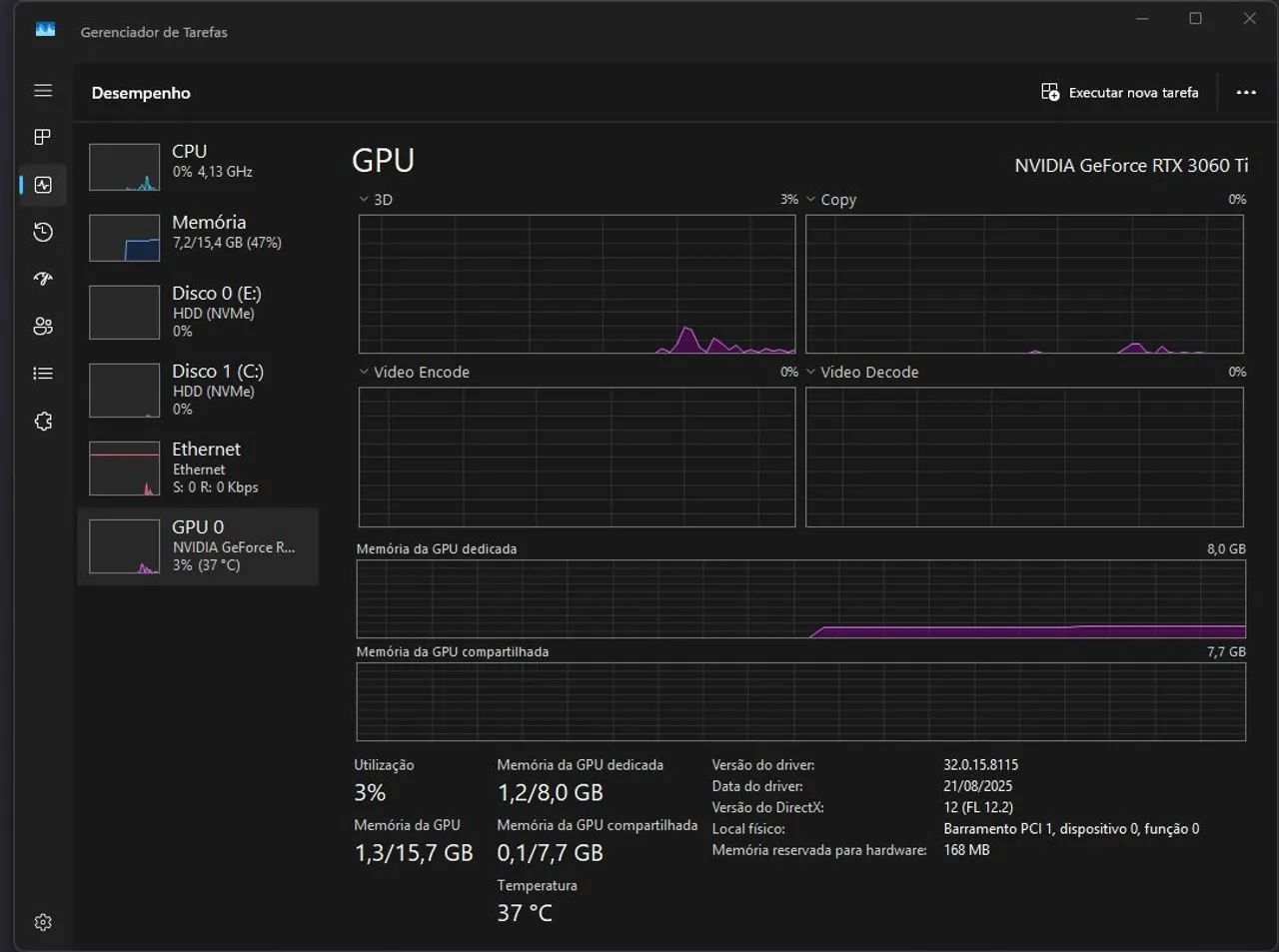Open the Video Decode engine dropdown
Screen dimensions: 1279x952
861,372
